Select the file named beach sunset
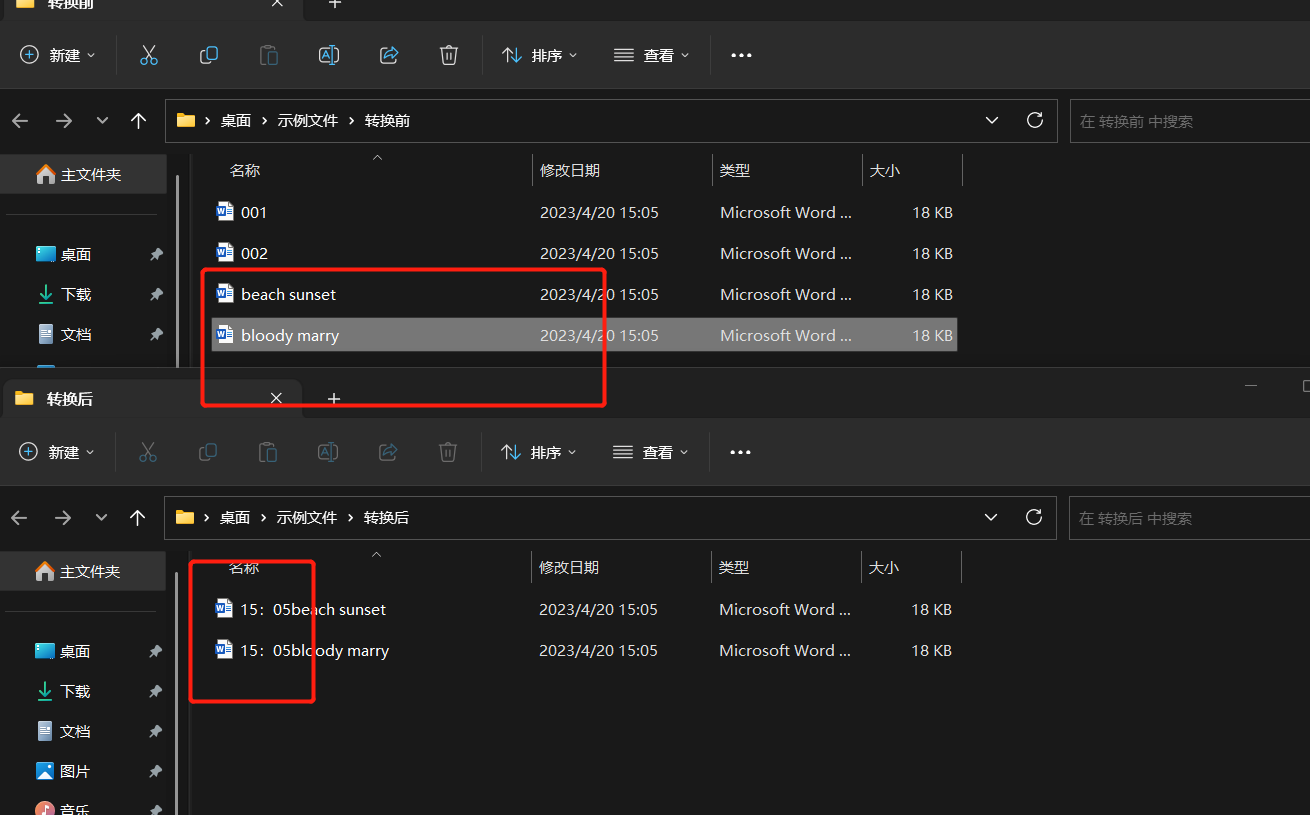The height and width of the screenshot is (815, 1310). (288, 293)
